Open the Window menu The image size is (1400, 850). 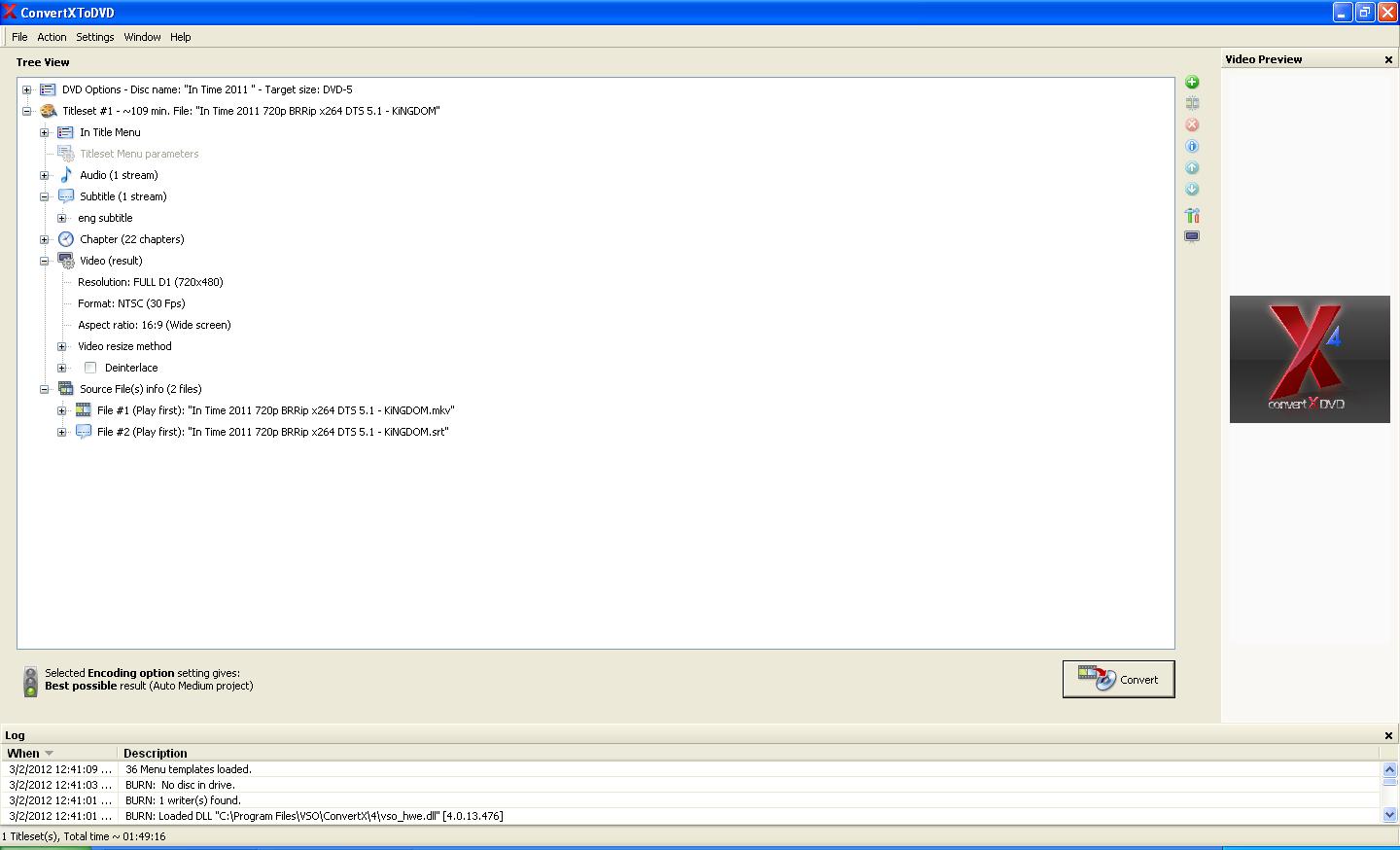click(142, 37)
